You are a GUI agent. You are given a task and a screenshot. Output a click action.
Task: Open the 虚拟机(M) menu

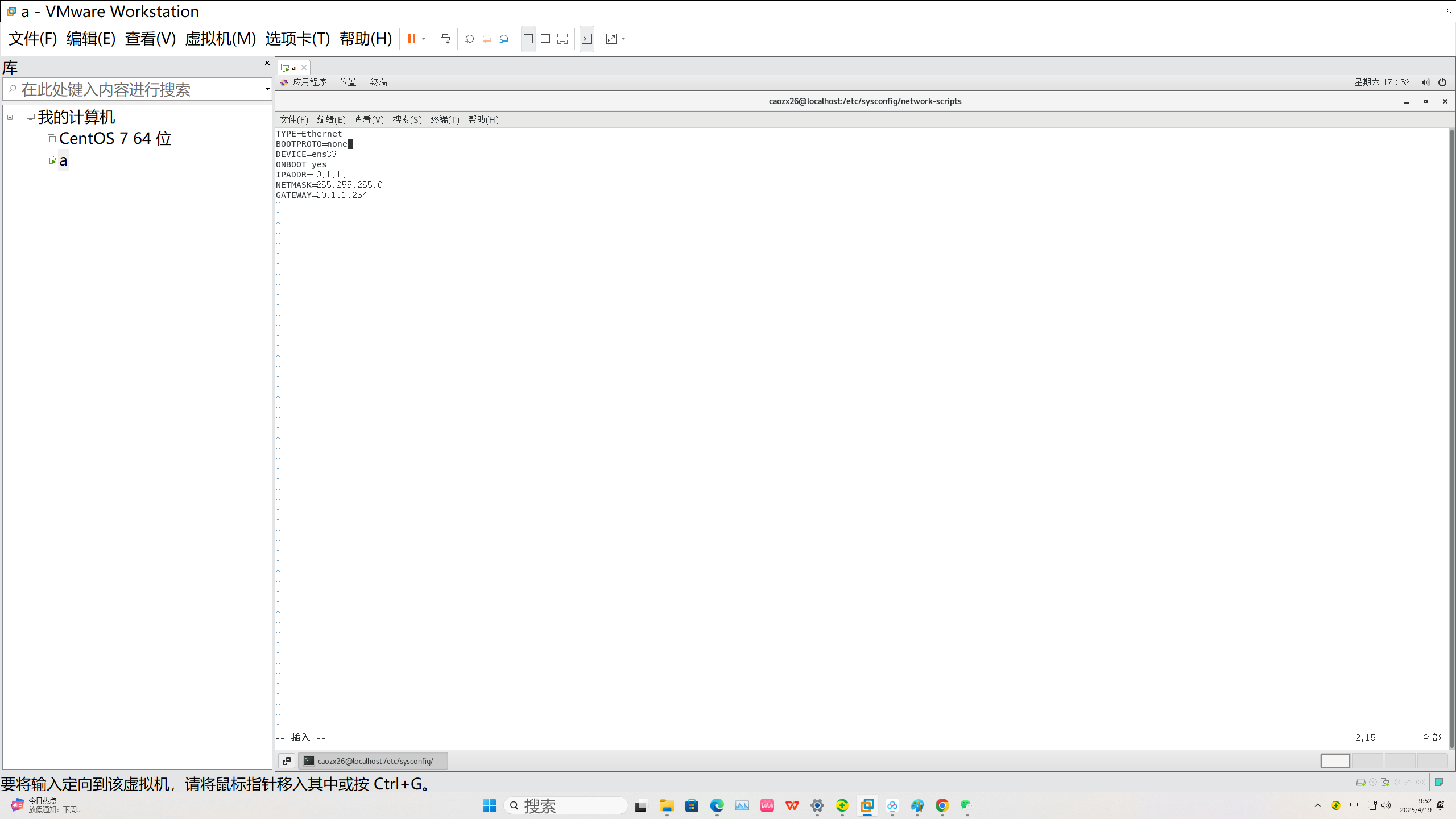pos(220,39)
